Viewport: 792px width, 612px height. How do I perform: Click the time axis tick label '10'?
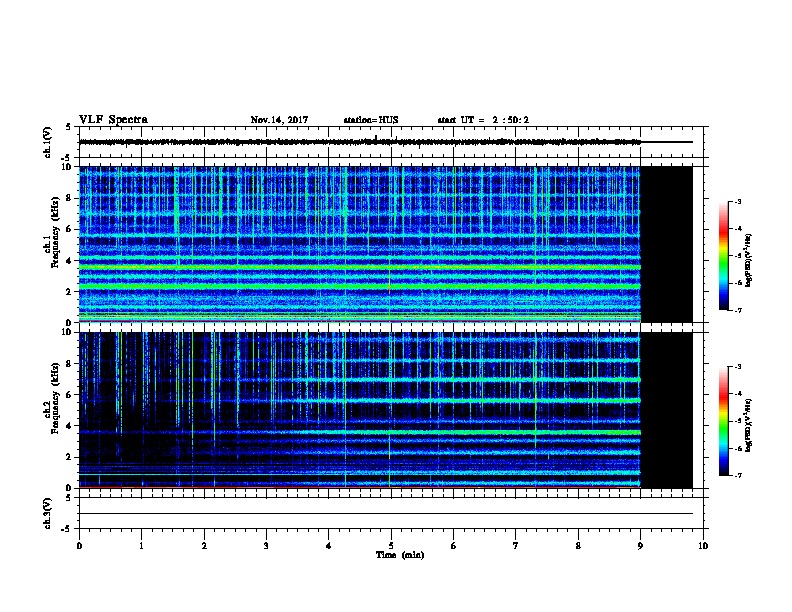pos(703,545)
